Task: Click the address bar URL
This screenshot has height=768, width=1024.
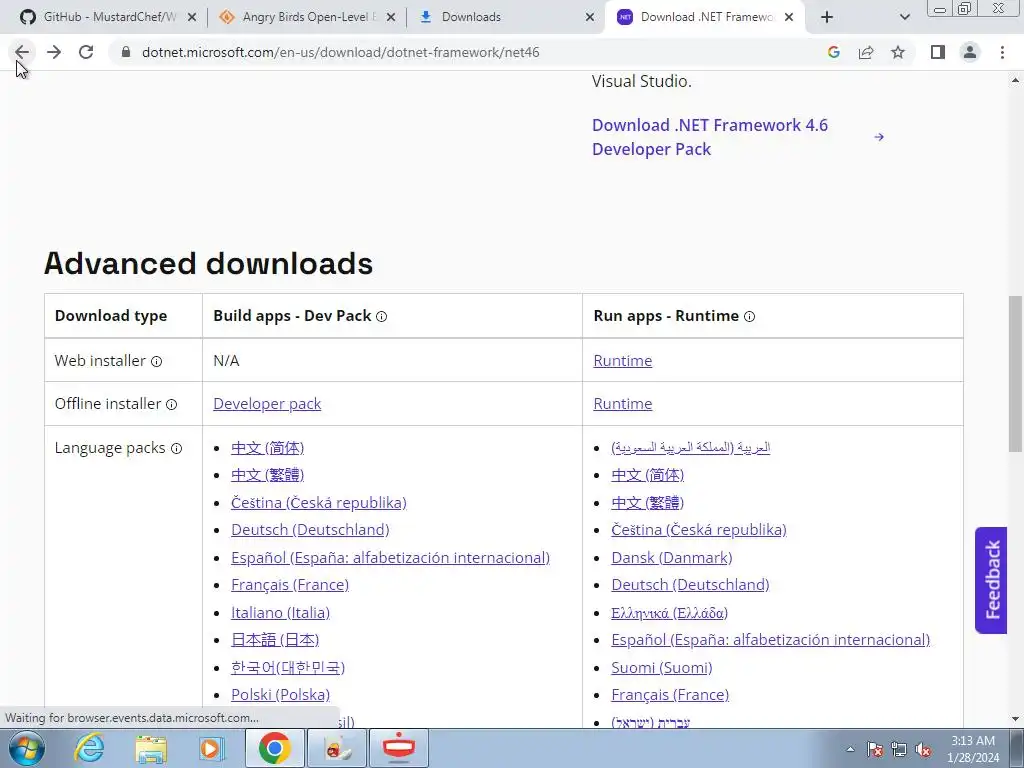Action: coord(340,52)
